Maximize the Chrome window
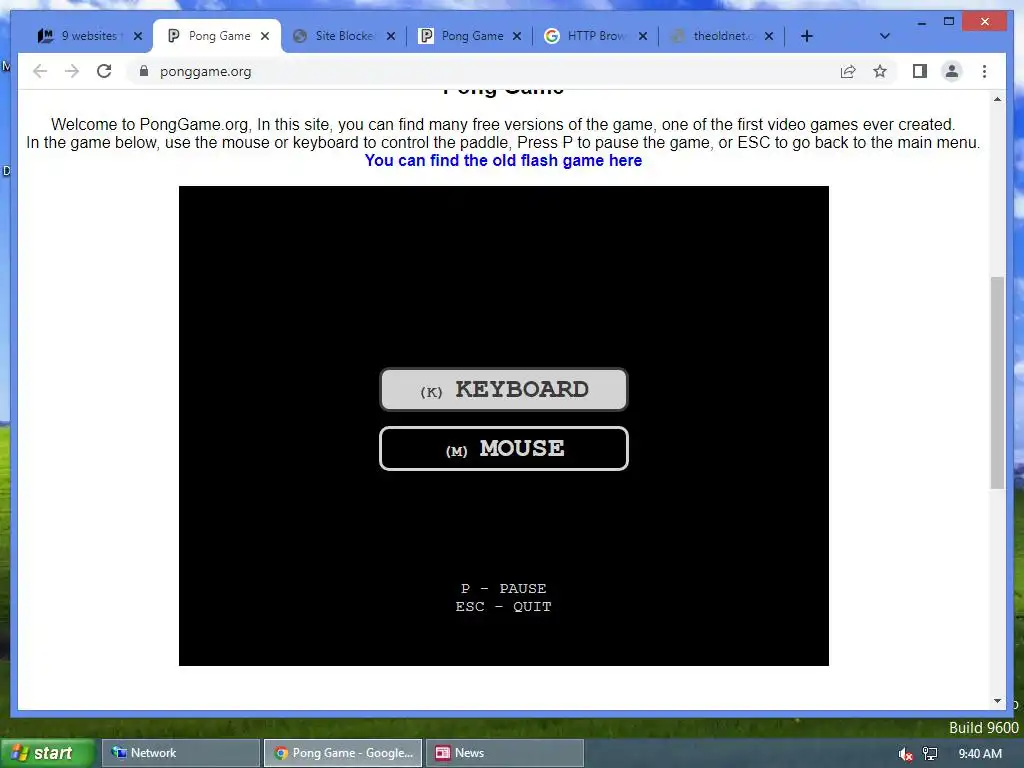 (949, 22)
